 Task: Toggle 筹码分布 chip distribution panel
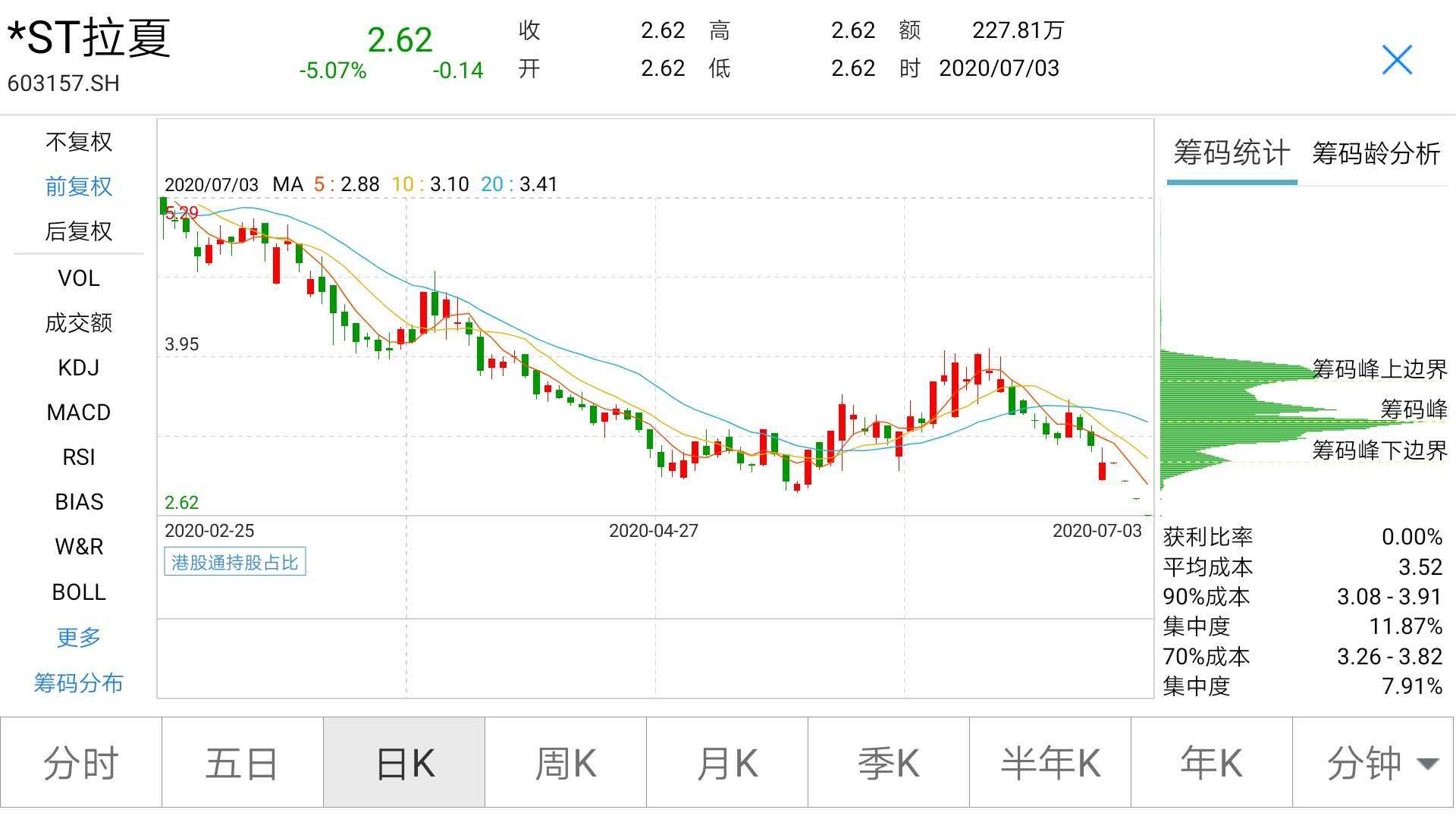tap(78, 683)
